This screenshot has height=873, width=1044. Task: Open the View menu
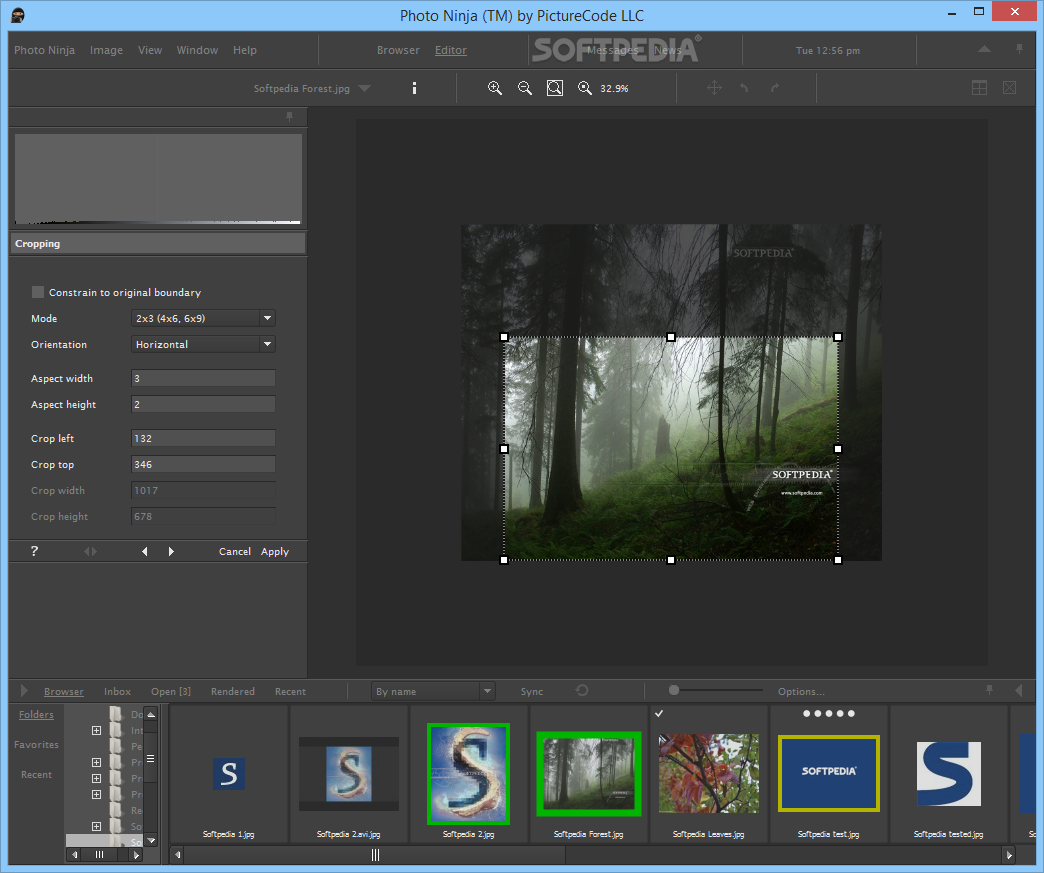click(150, 50)
